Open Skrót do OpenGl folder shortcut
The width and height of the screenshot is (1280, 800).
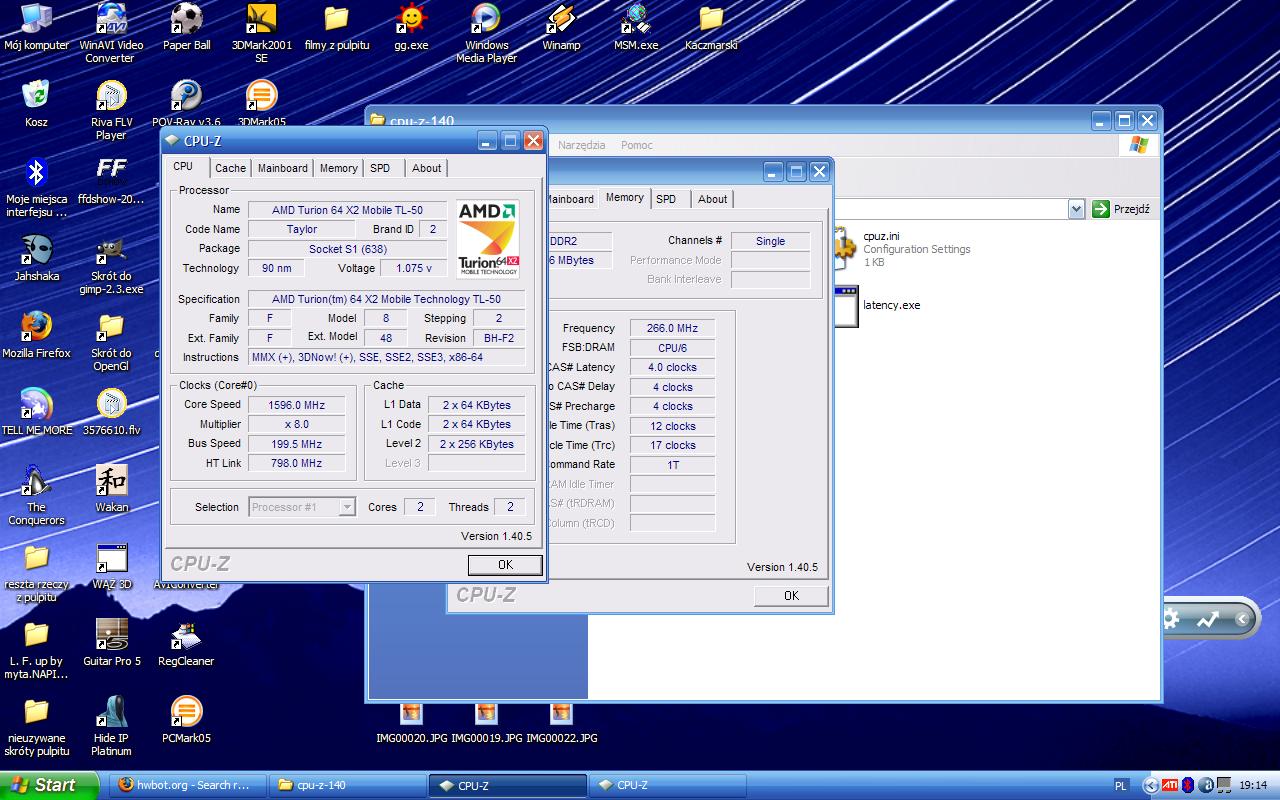coord(111,341)
